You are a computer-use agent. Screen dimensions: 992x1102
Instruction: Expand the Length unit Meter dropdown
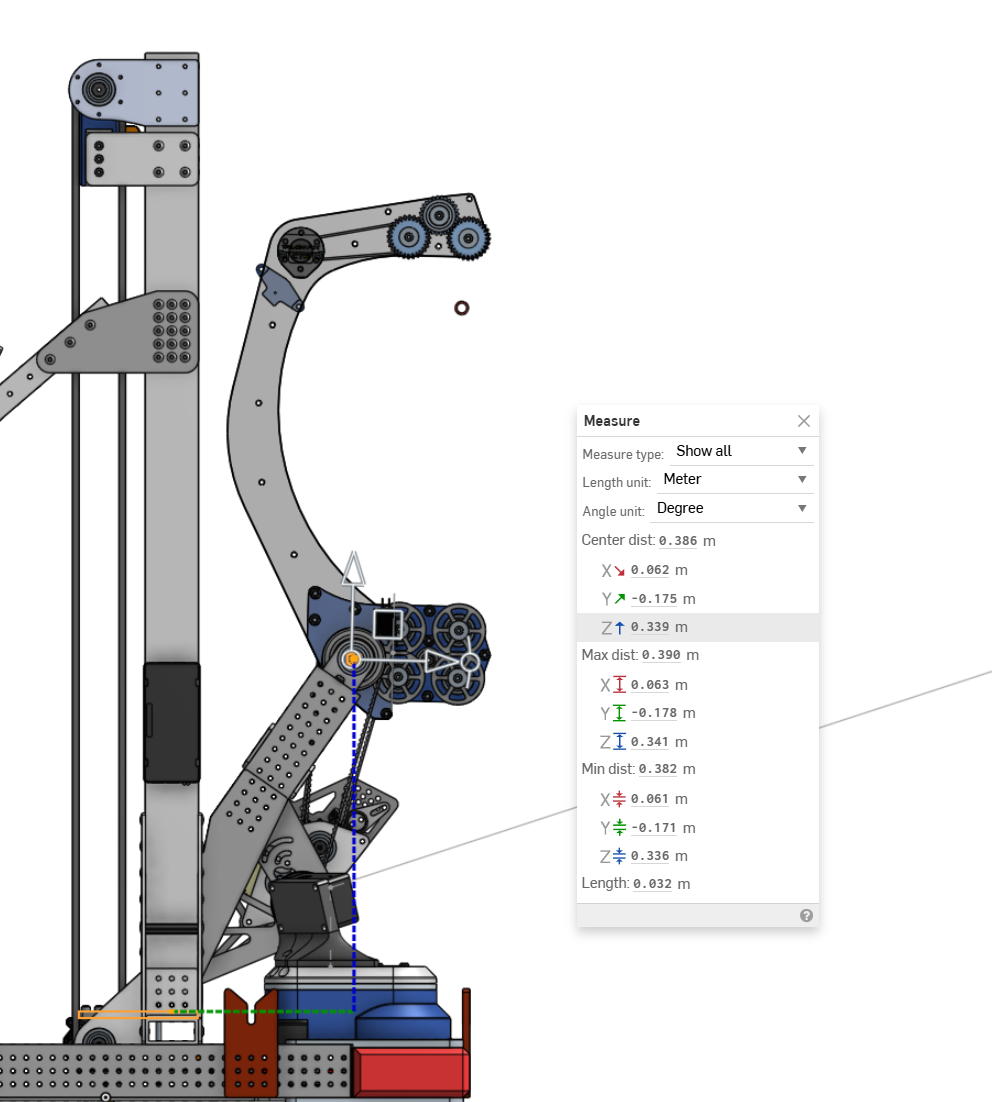point(733,480)
